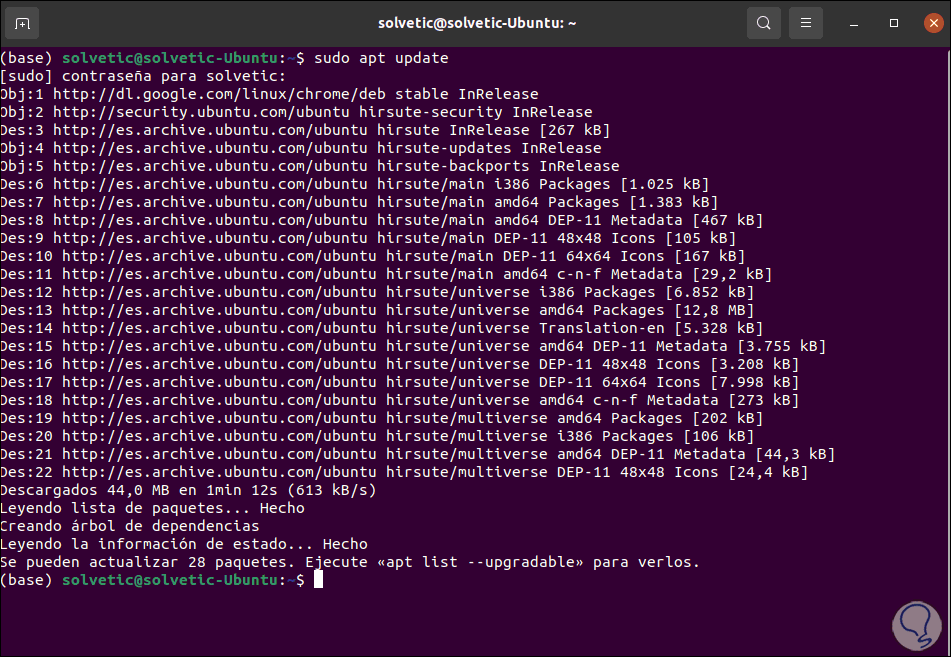The height and width of the screenshot is (657, 951).
Task: Minimize the terminal window
Action: click(x=854, y=24)
